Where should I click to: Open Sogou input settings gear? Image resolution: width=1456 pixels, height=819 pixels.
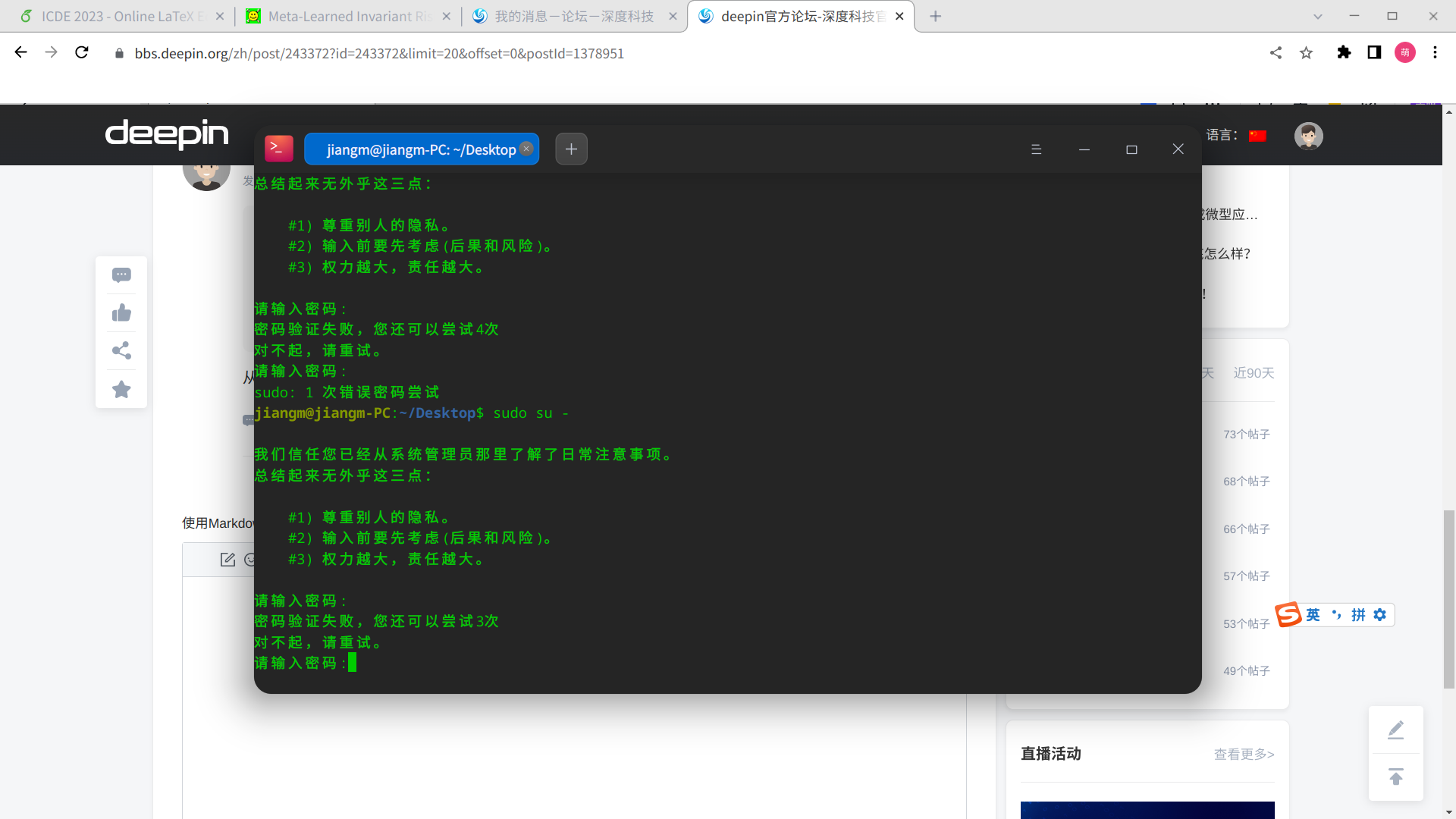tap(1380, 615)
